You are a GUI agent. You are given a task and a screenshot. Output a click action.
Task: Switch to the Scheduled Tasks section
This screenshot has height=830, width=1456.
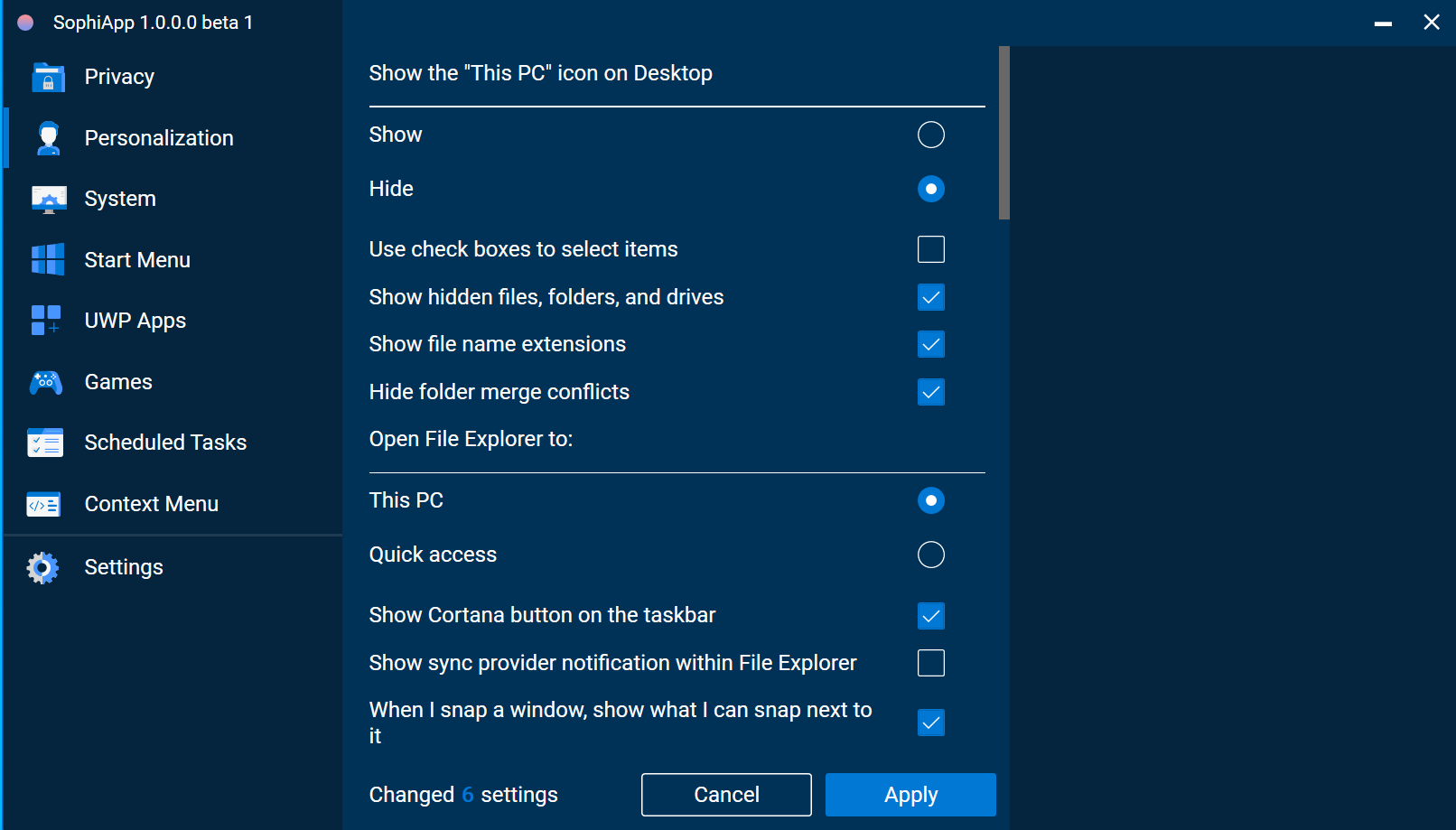tap(165, 443)
